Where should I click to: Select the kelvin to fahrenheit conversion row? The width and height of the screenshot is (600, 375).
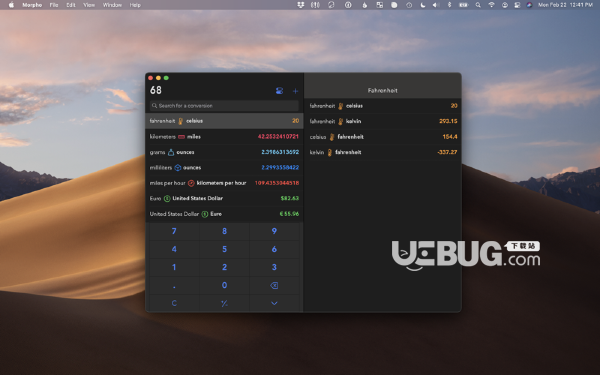click(383, 152)
